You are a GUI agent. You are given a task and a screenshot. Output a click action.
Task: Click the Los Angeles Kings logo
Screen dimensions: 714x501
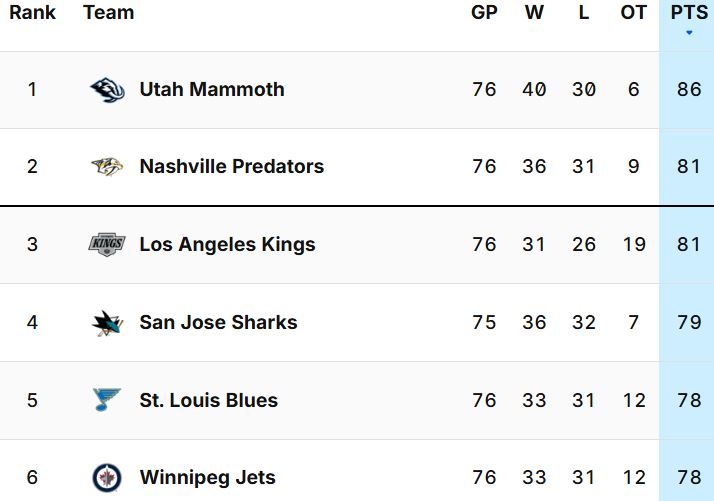coord(107,245)
